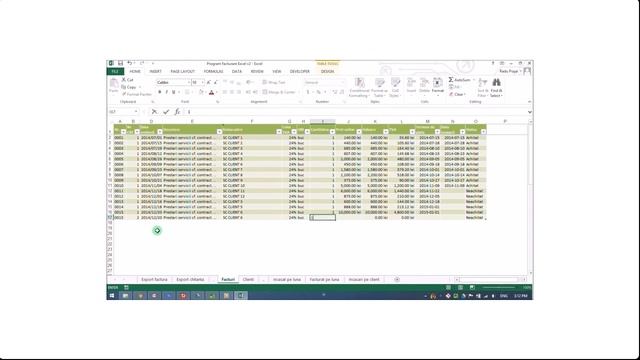The image size is (640, 360).
Task: Click Merge & Center
Action: coord(279,92)
